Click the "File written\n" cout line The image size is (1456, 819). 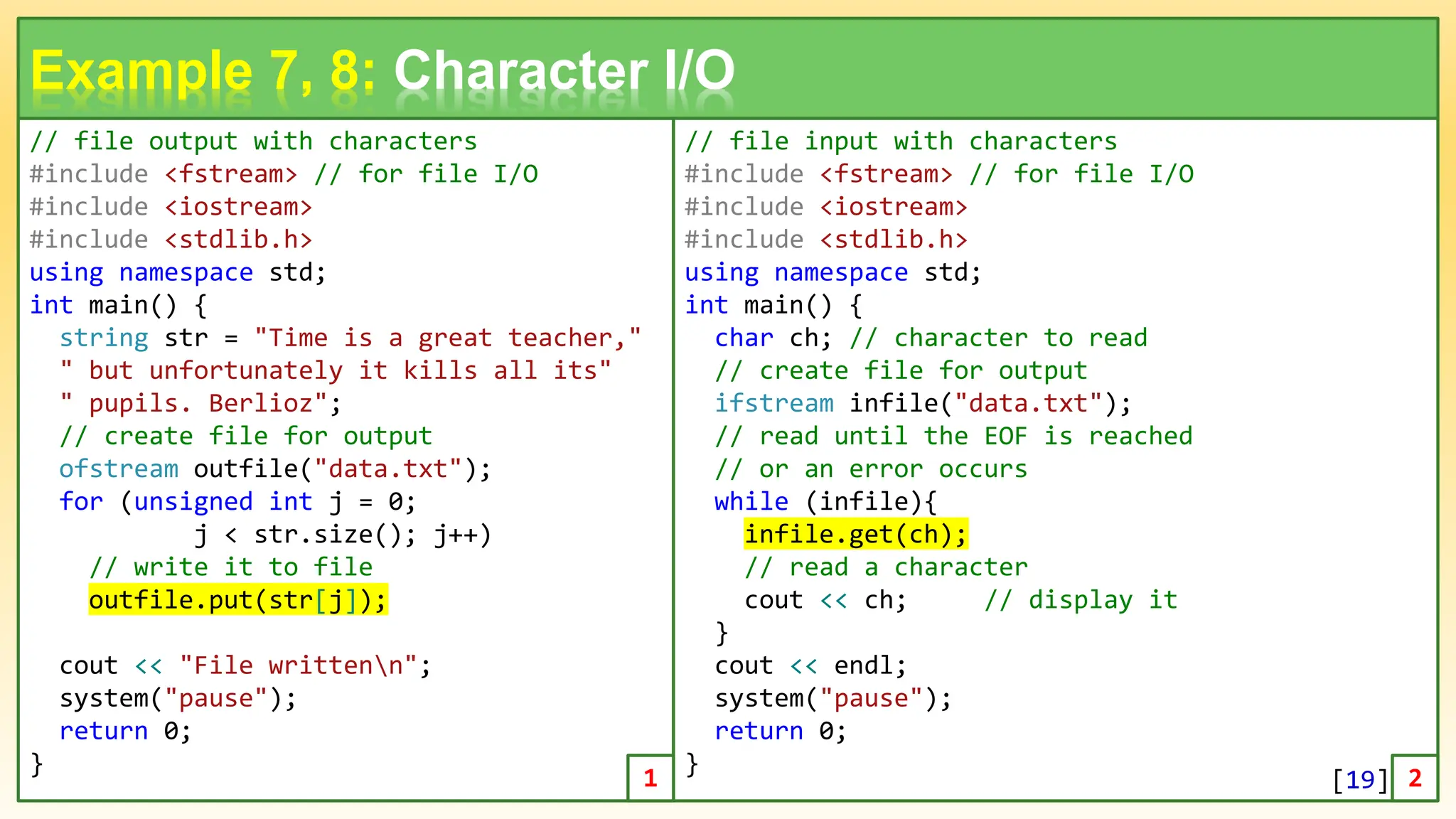tap(245, 665)
